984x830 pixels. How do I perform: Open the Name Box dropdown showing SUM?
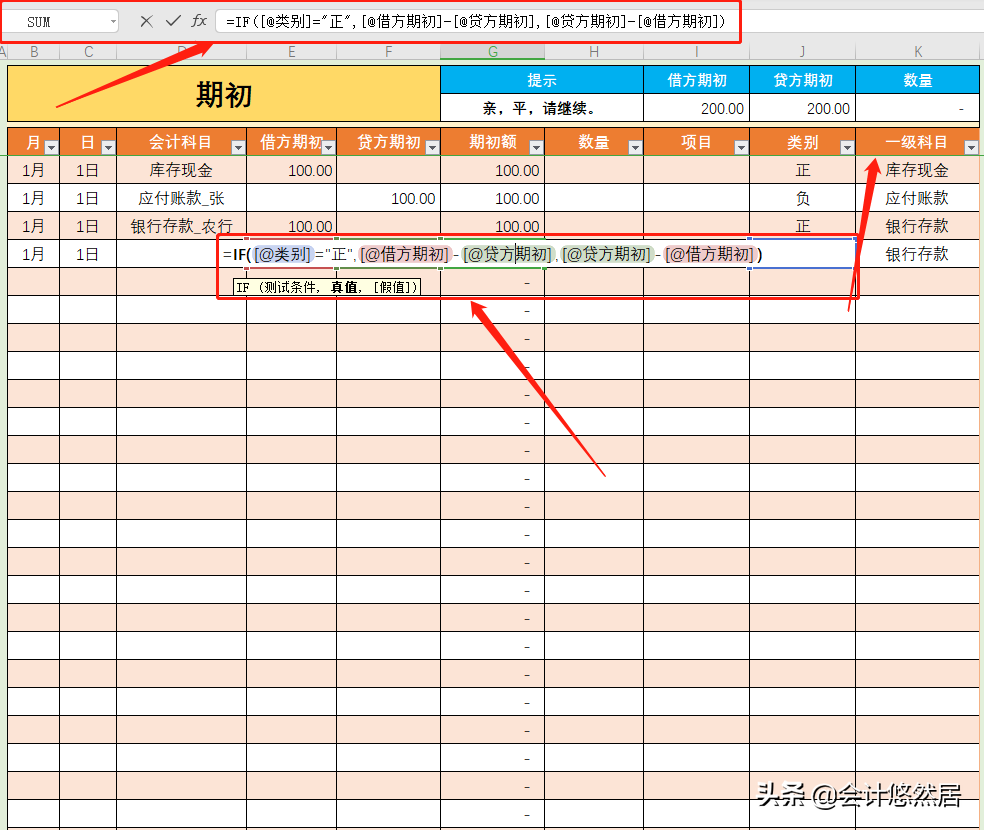[115, 20]
